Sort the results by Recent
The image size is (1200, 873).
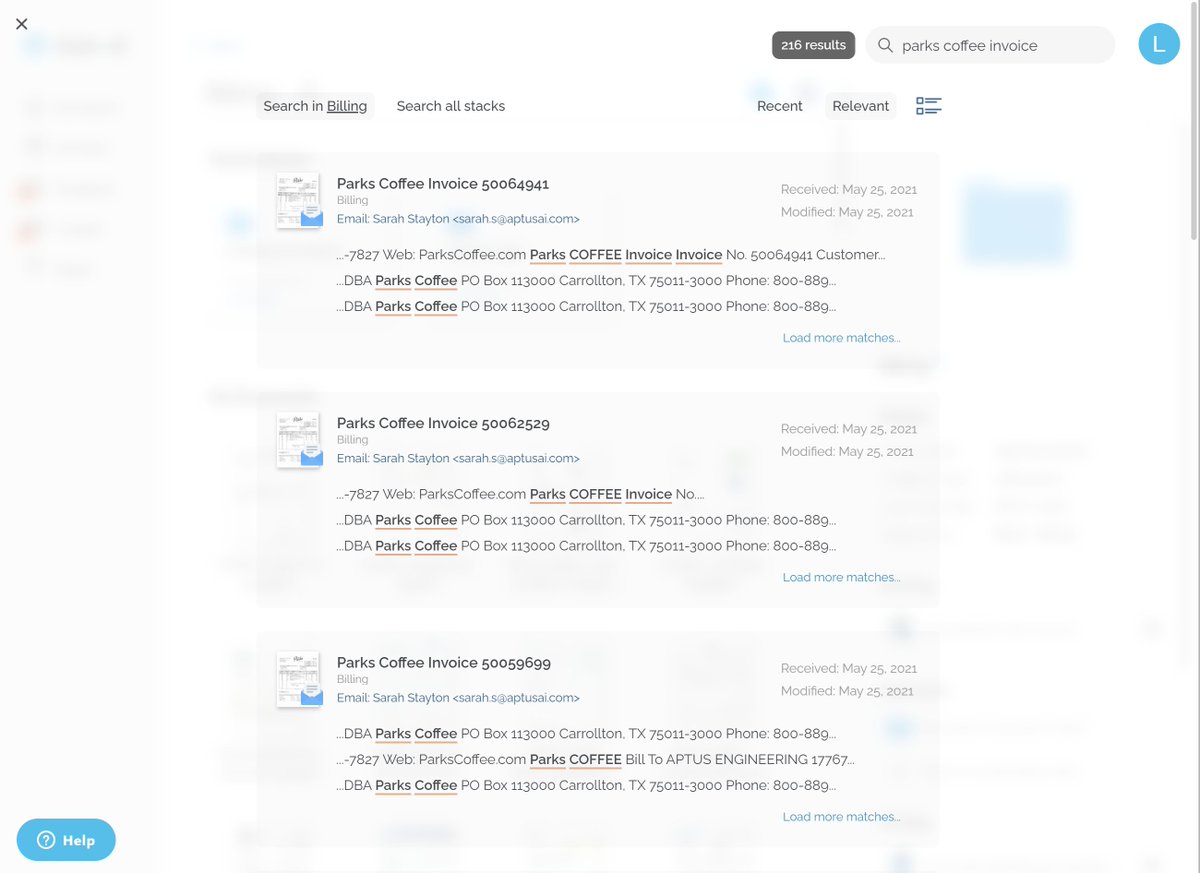click(x=780, y=106)
